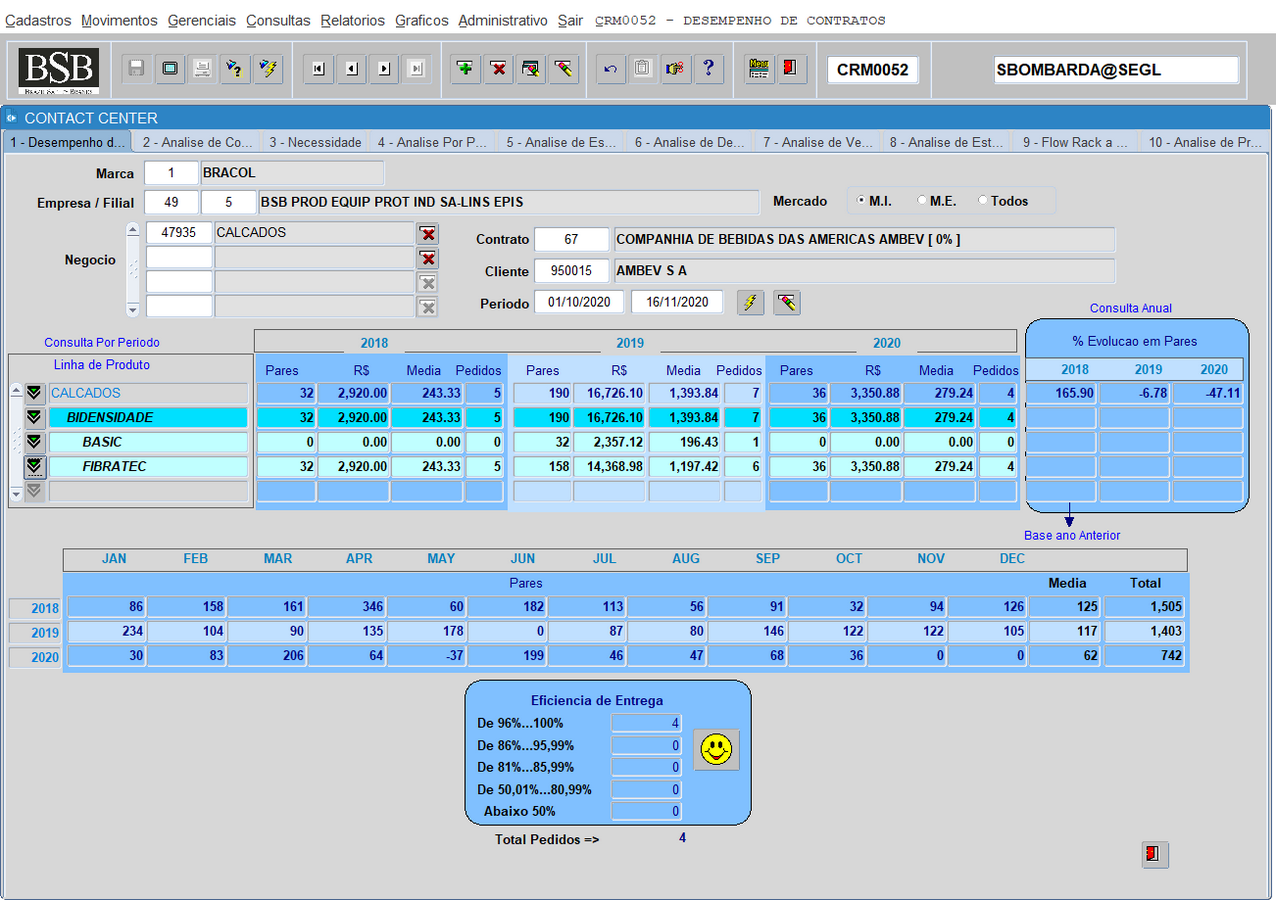The height and width of the screenshot is (900, 1276).
Task: Click the undo arrow toolbar icon
Action: point(611,69)
